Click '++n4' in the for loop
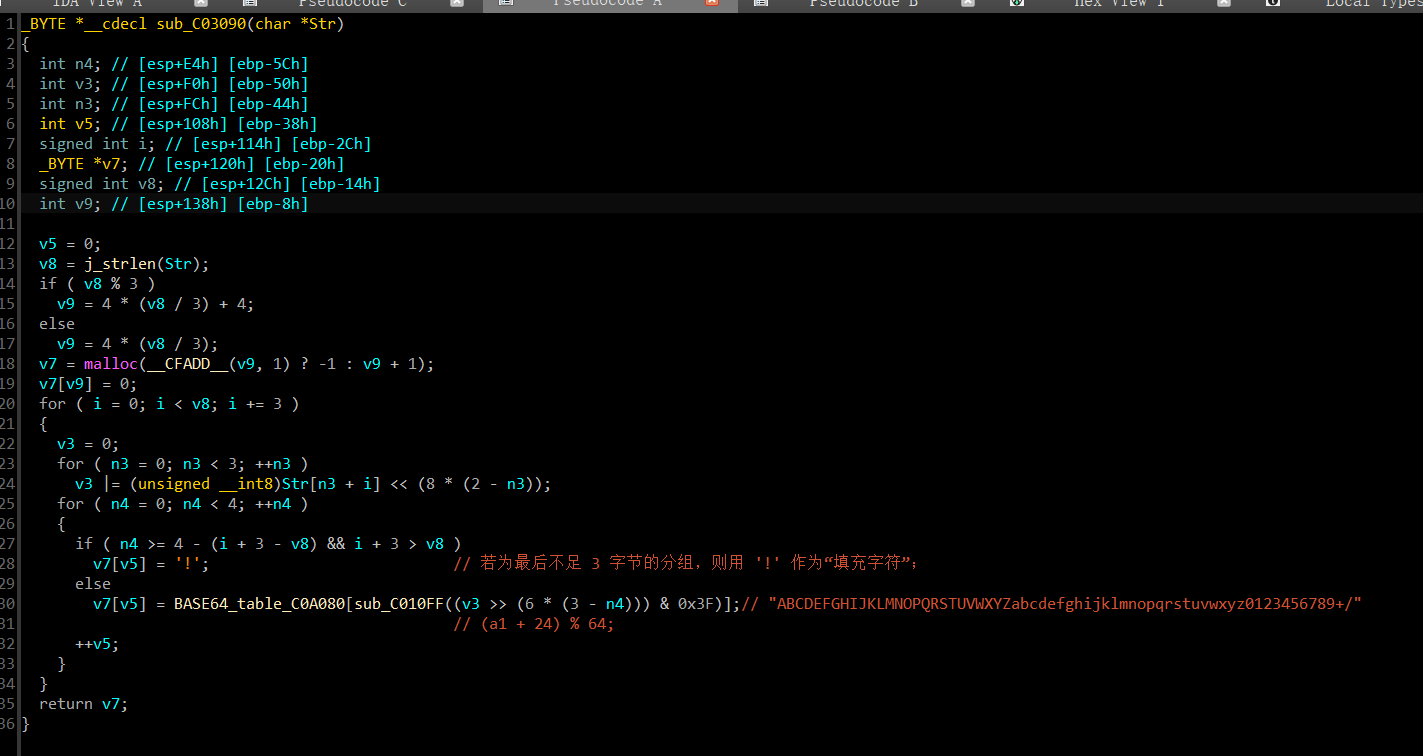 [x=273, y=504]
